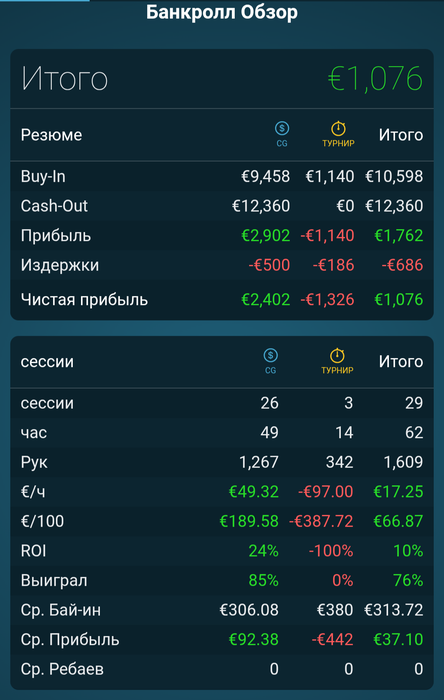444x700 pixels.
Task: Open the Банкролл Обзор title
Action: tap(222, 12)
